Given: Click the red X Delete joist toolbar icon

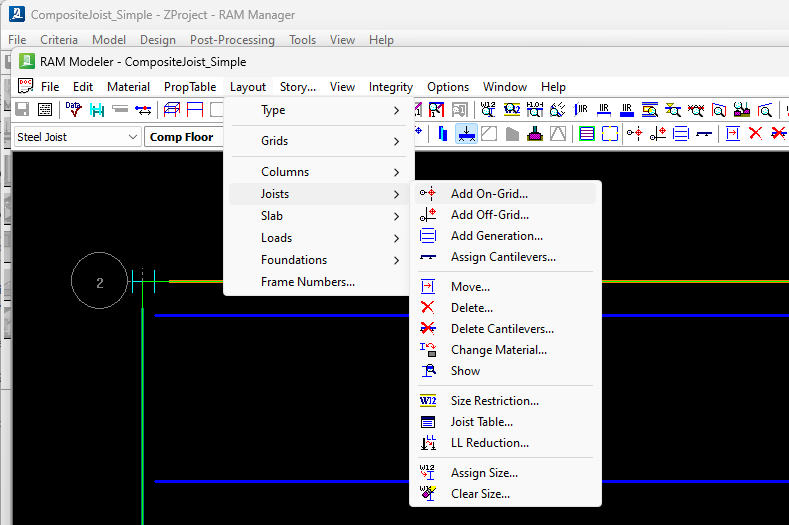Looking at the screenshot, I should (x=756, y=134).
